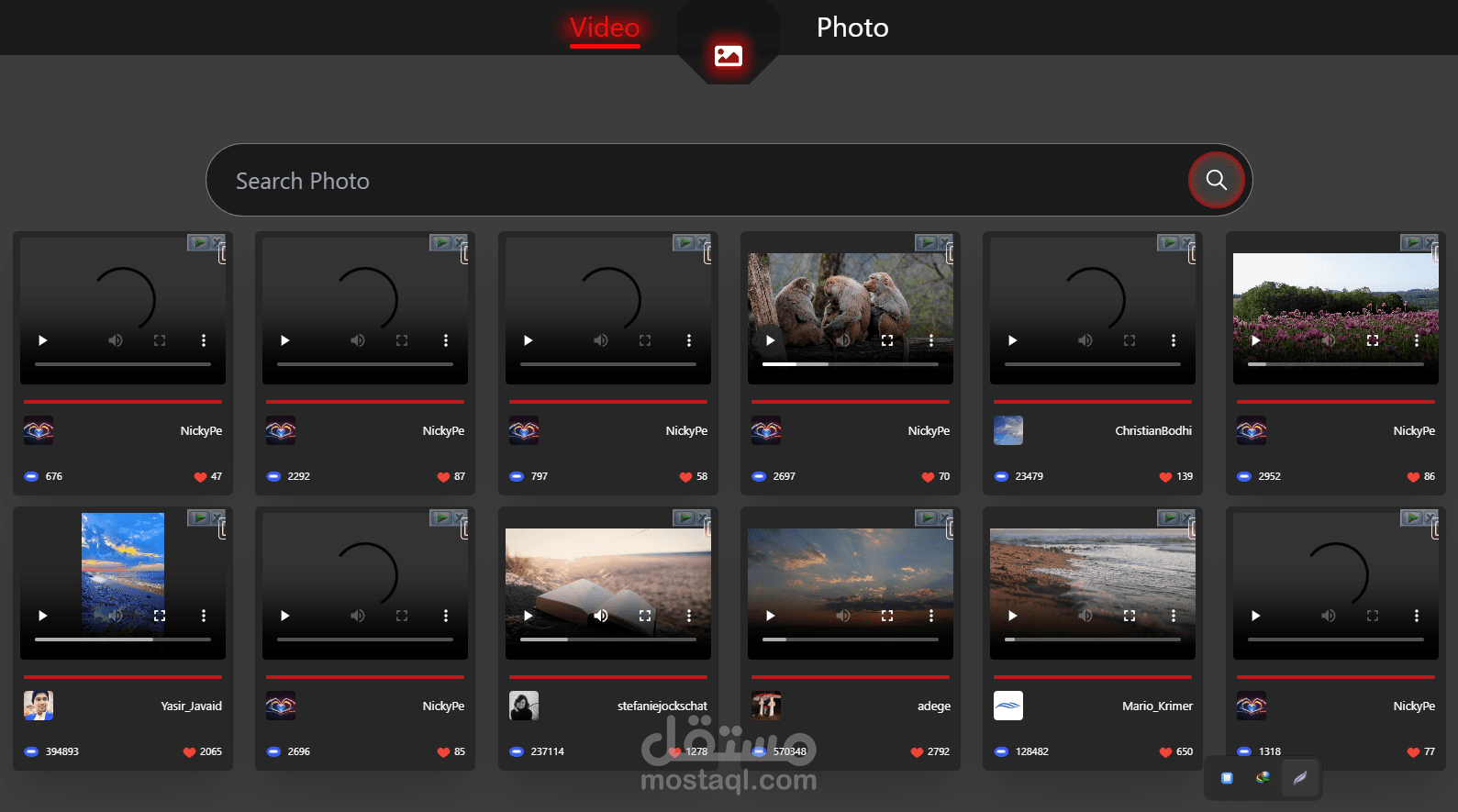The width and height of the screenshot is (1458, 812).
Task: Open Yasir_Javaid username link
Action: (191, 706)
